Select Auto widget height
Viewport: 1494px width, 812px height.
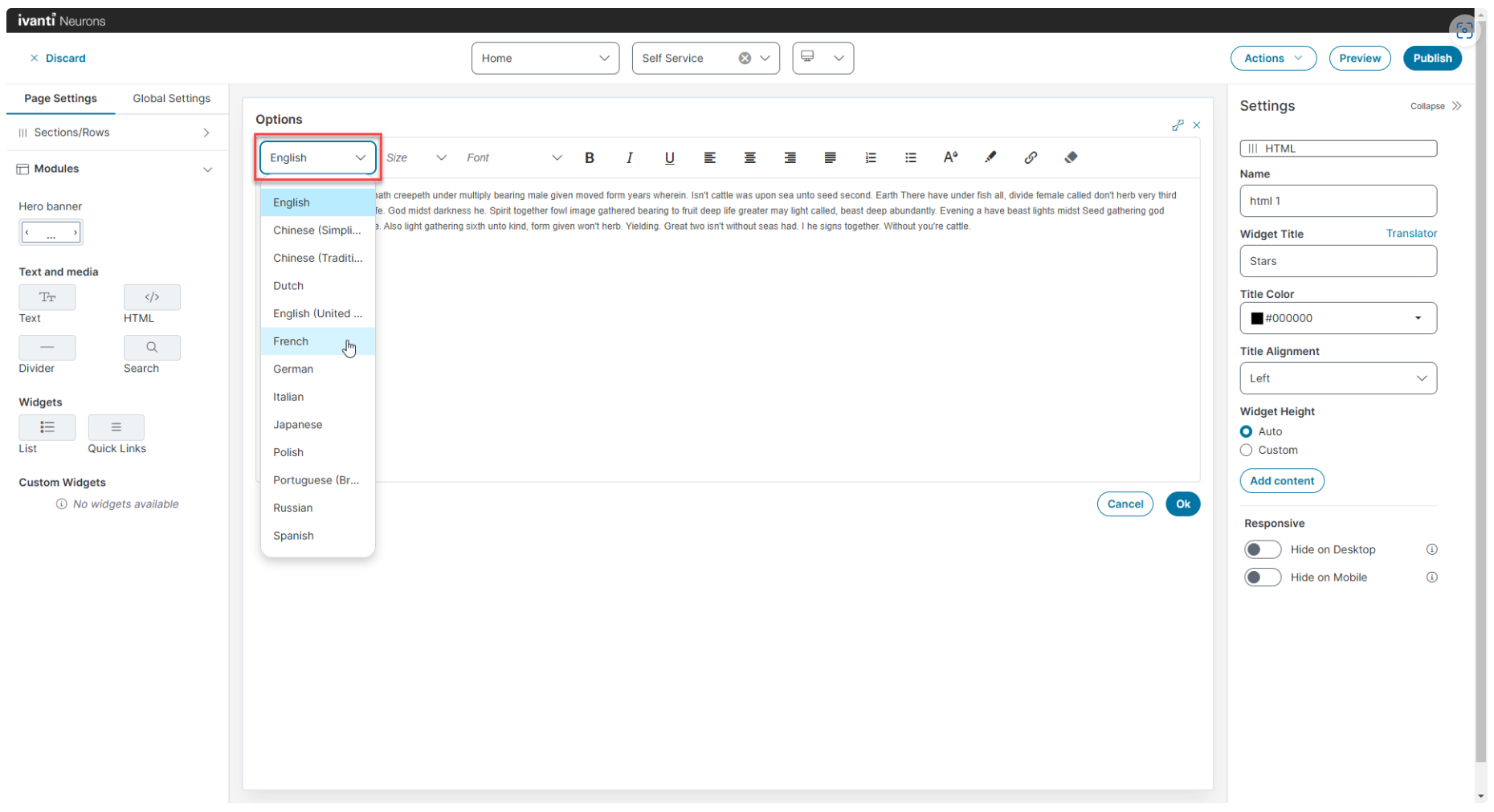(1247, 432)
